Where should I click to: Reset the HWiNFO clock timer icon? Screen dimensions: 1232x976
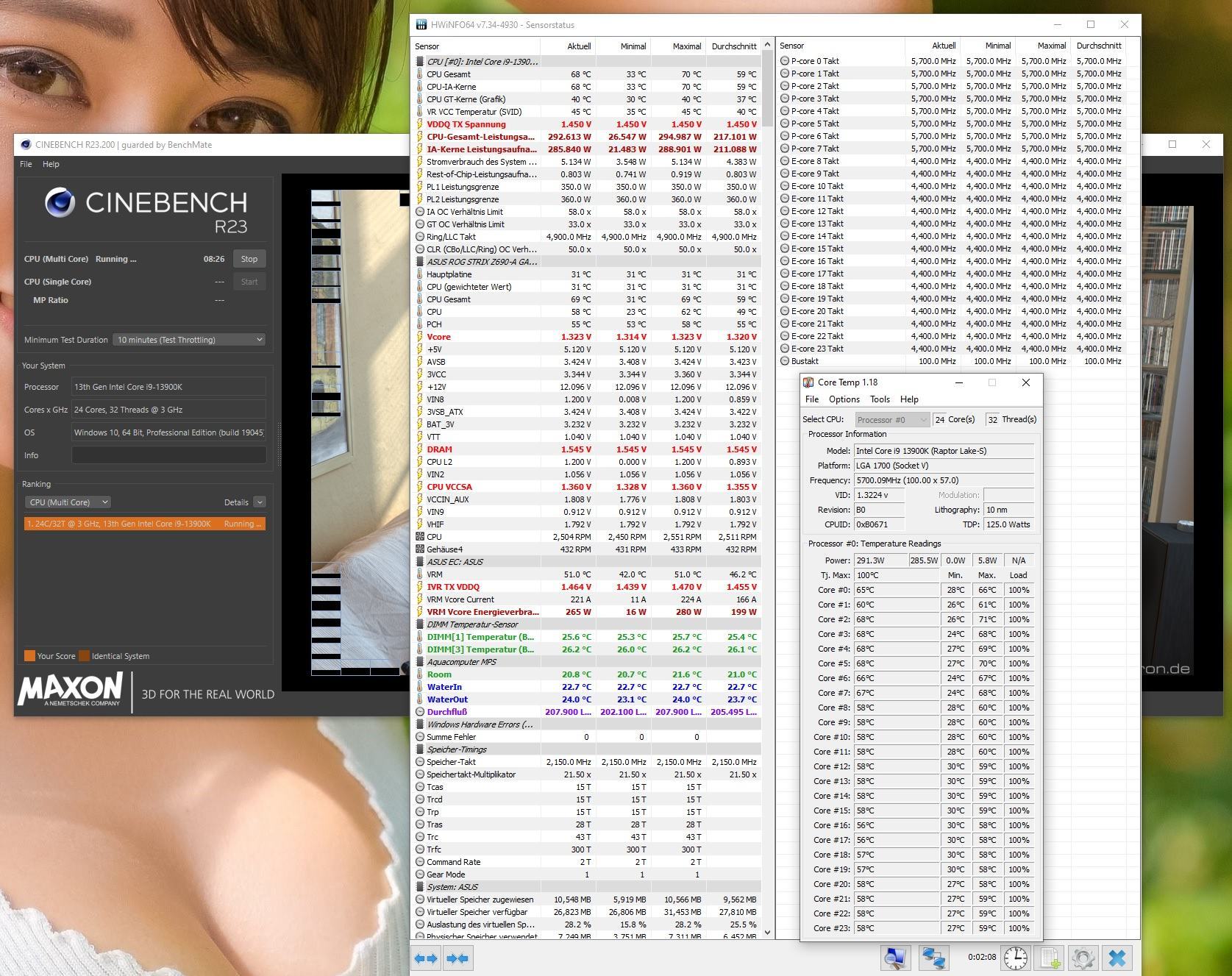click(1015, 958)
